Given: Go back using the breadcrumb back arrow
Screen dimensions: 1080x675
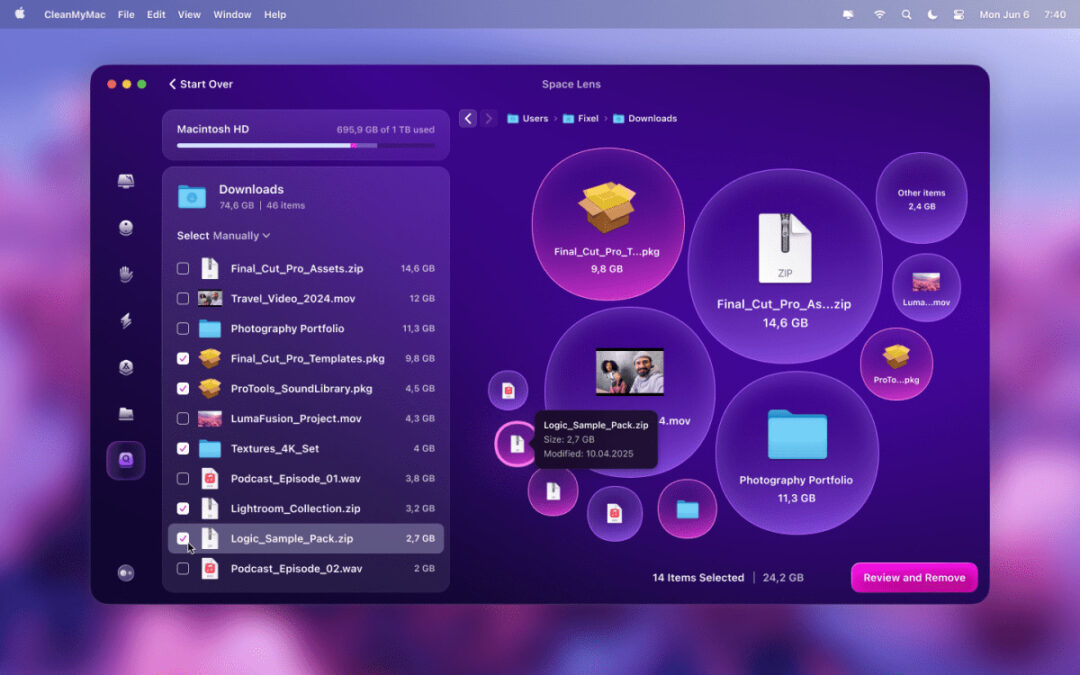Looking at the screenshot, I should [468, 118].
